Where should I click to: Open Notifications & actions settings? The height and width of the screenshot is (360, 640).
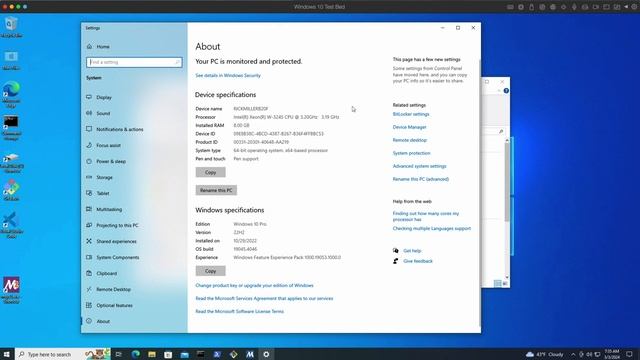(120, 129)
